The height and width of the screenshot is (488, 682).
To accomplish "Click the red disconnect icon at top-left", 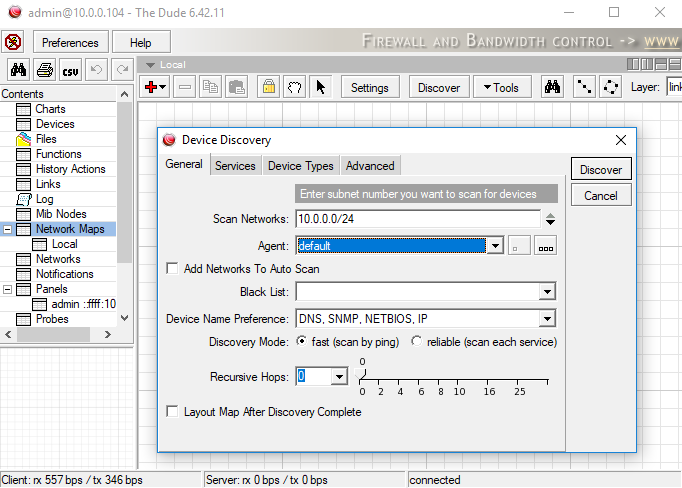I will tap(13, 42).
